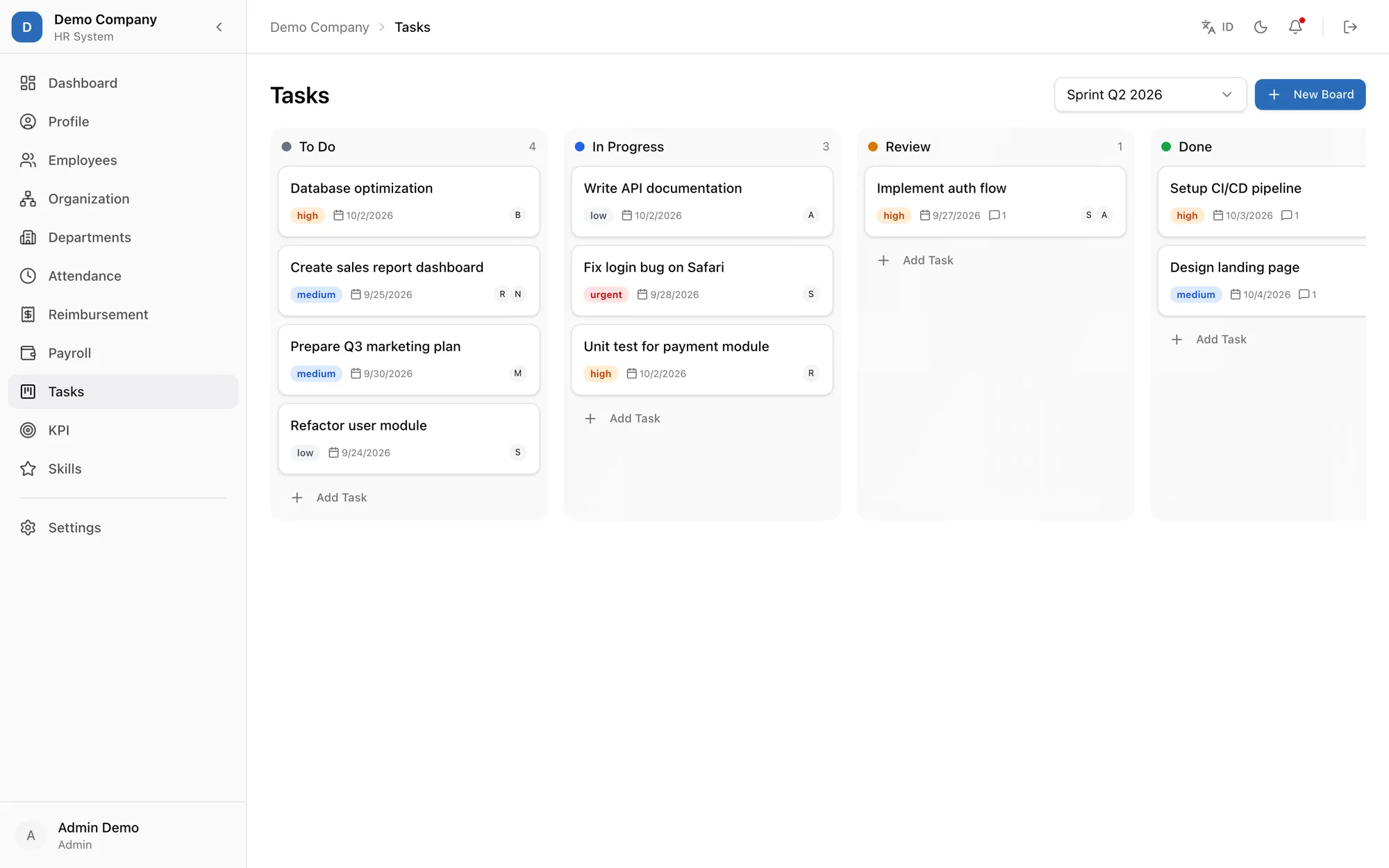Click the New Board button
1389x868 pixels.
pos(1310,94)
